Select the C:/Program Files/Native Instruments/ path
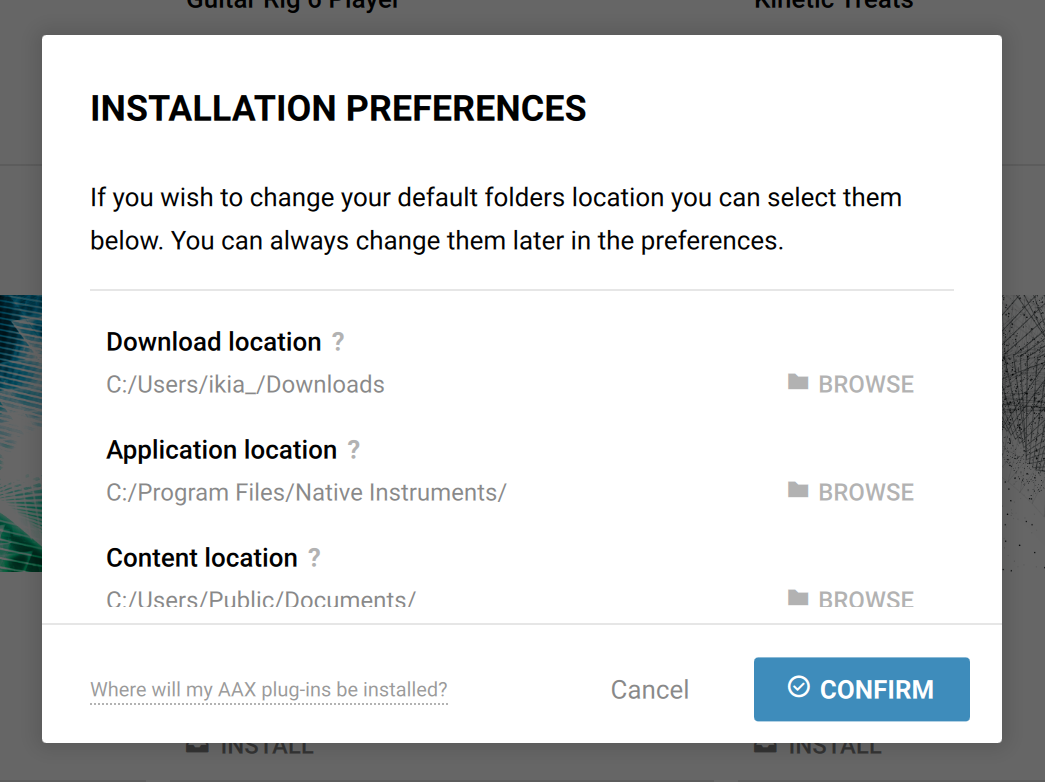Image resolution: width=1045 pixels, height=782 pixels. pos(307,493)
